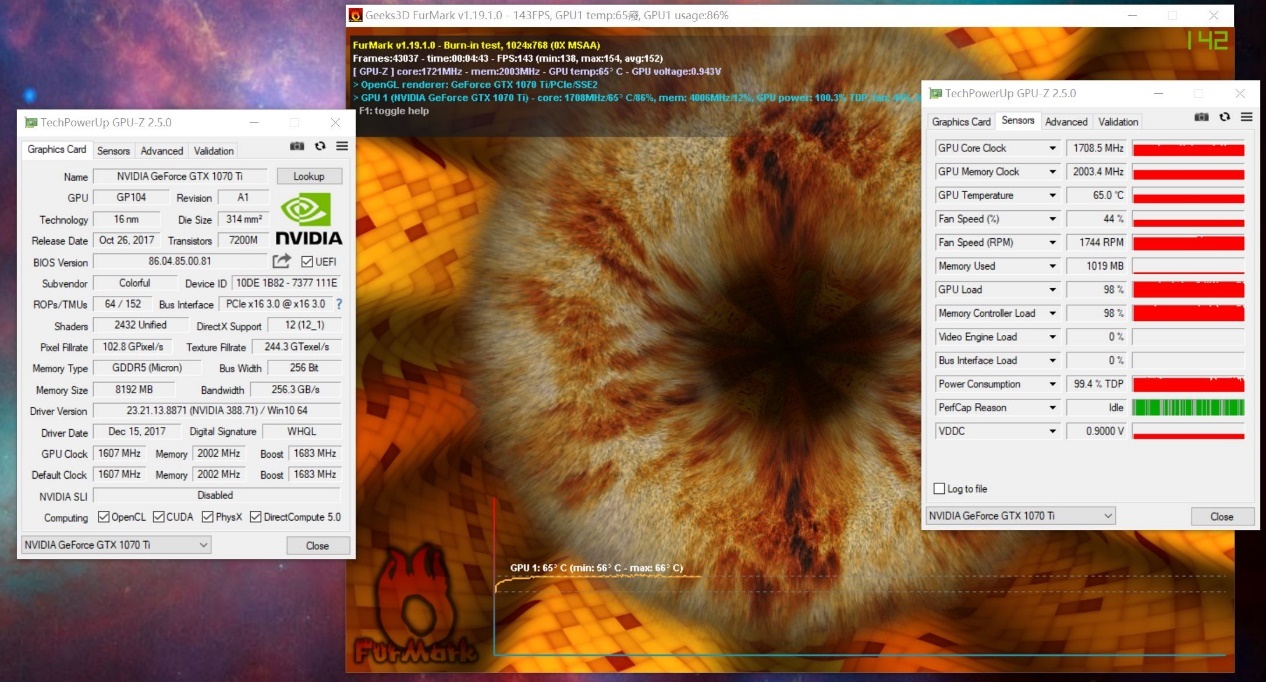Toggle the UEFI checkbox
Screen dimensions: 1266x682
[307, 262]
